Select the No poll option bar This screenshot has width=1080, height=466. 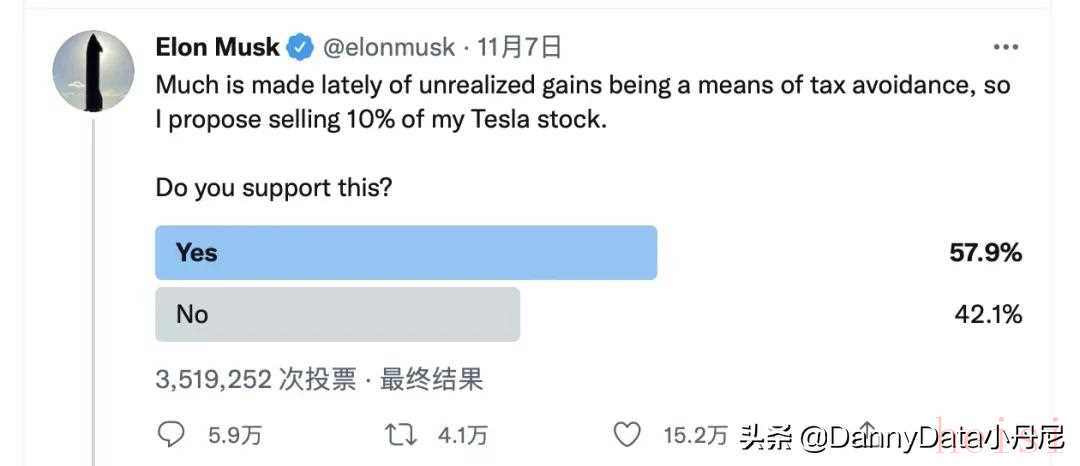[337, 314]
